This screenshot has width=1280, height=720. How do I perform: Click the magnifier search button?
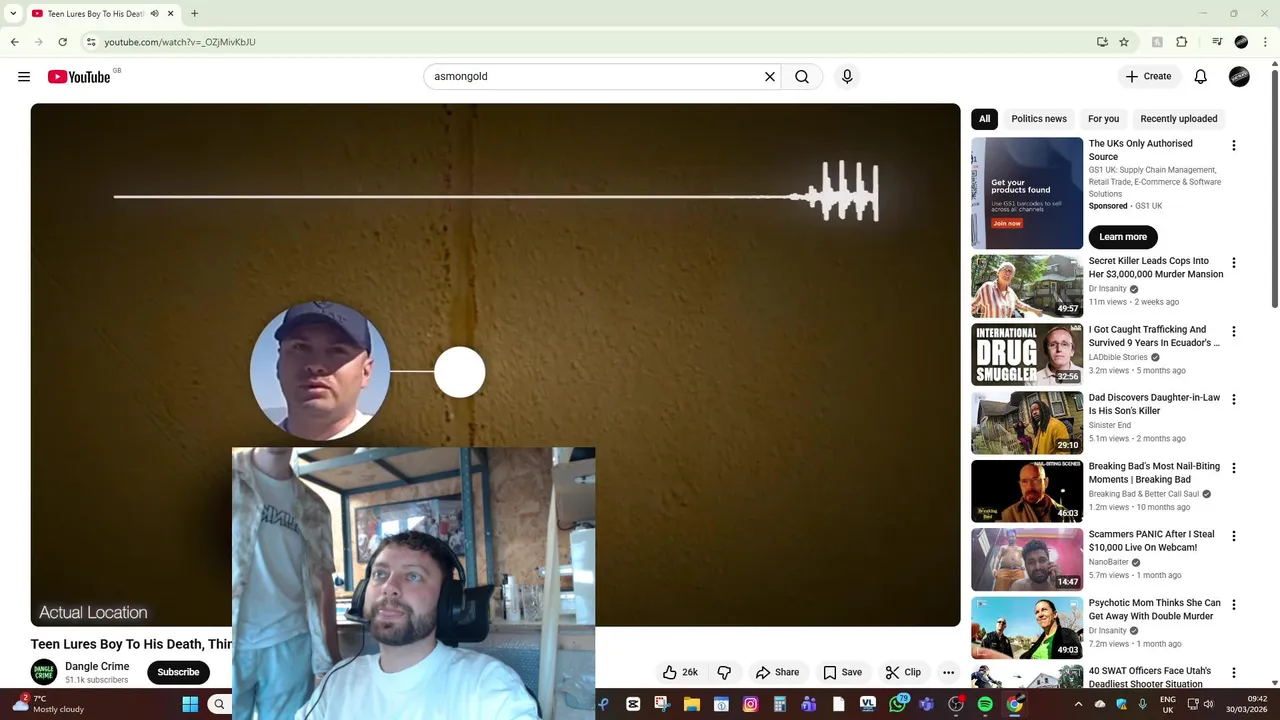click(x=802, y=77)
